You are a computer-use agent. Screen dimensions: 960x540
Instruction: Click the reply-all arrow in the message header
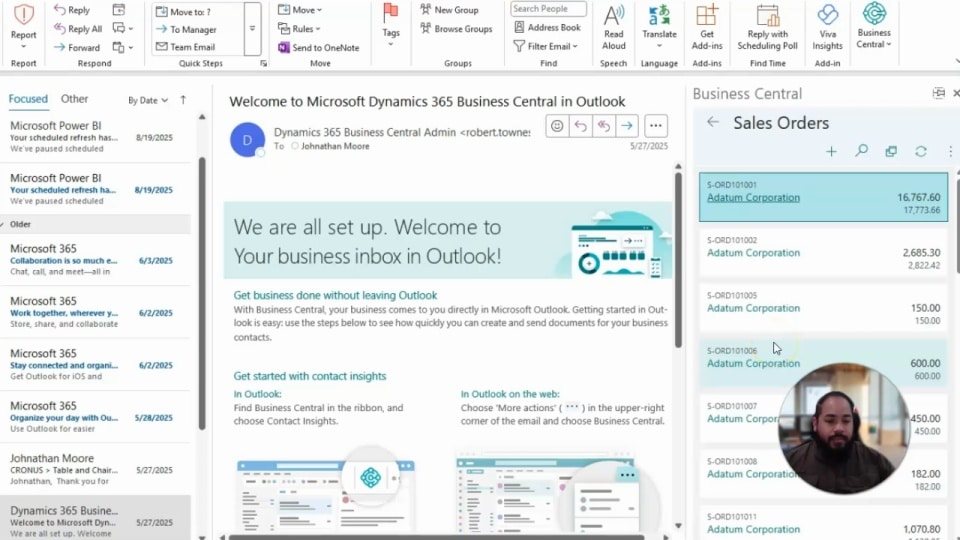[604, 126]
